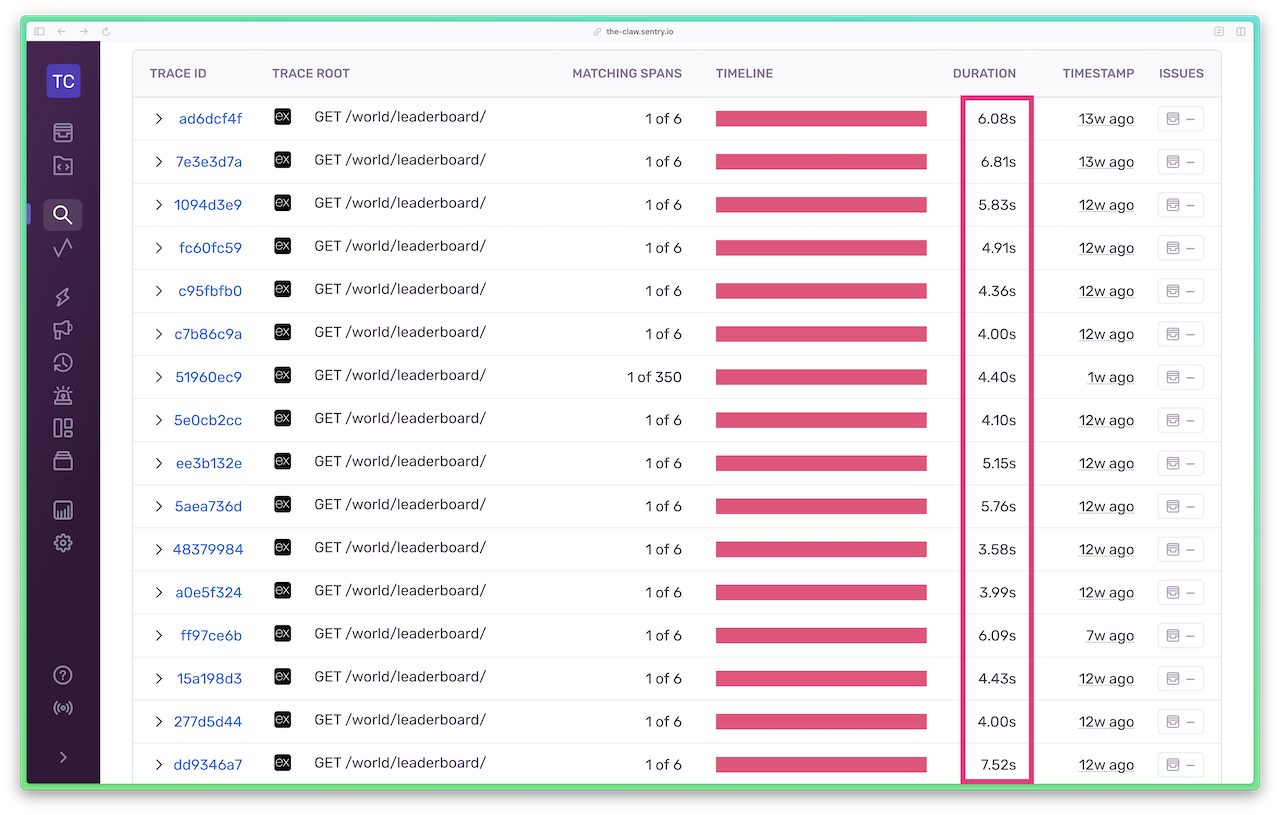This screenshot has width=1280, height=815.
Task: Open What's New broadcast icon
Action: tap(63, 708)
